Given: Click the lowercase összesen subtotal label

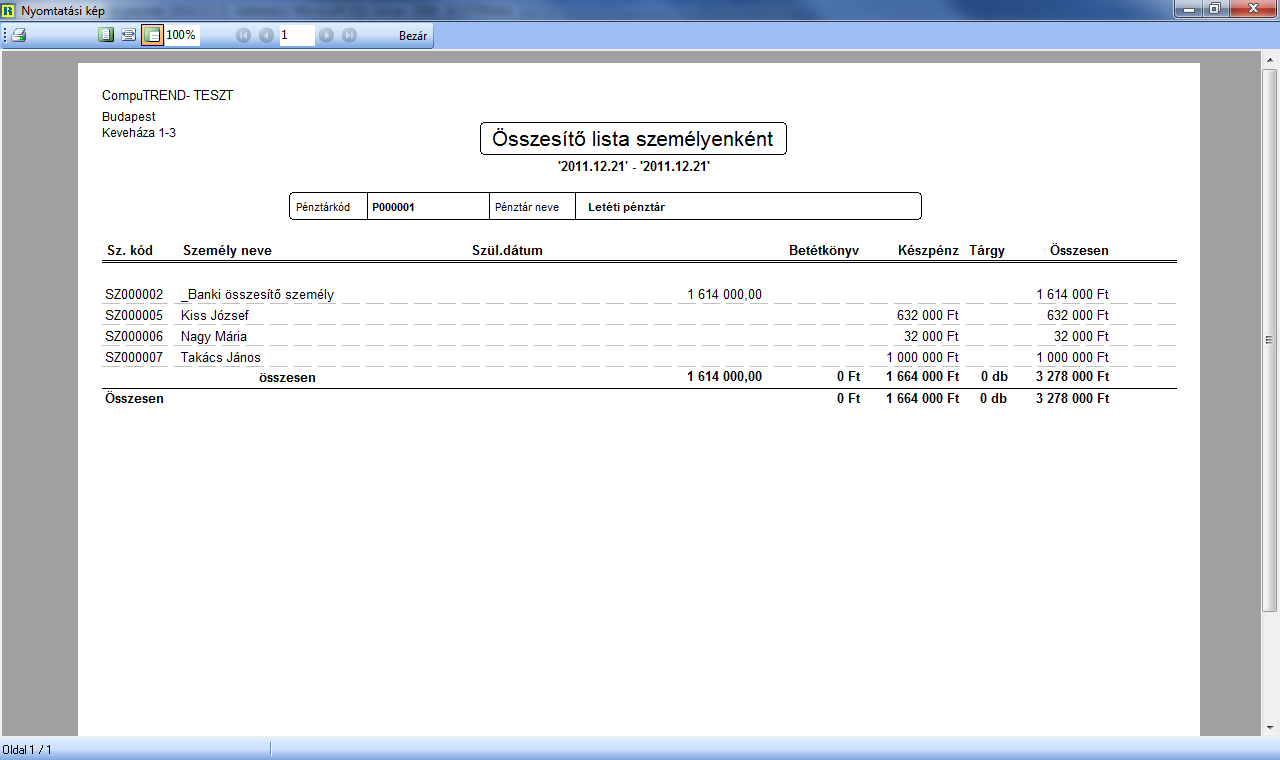Looking at the screenshot, I should [287, 377].
